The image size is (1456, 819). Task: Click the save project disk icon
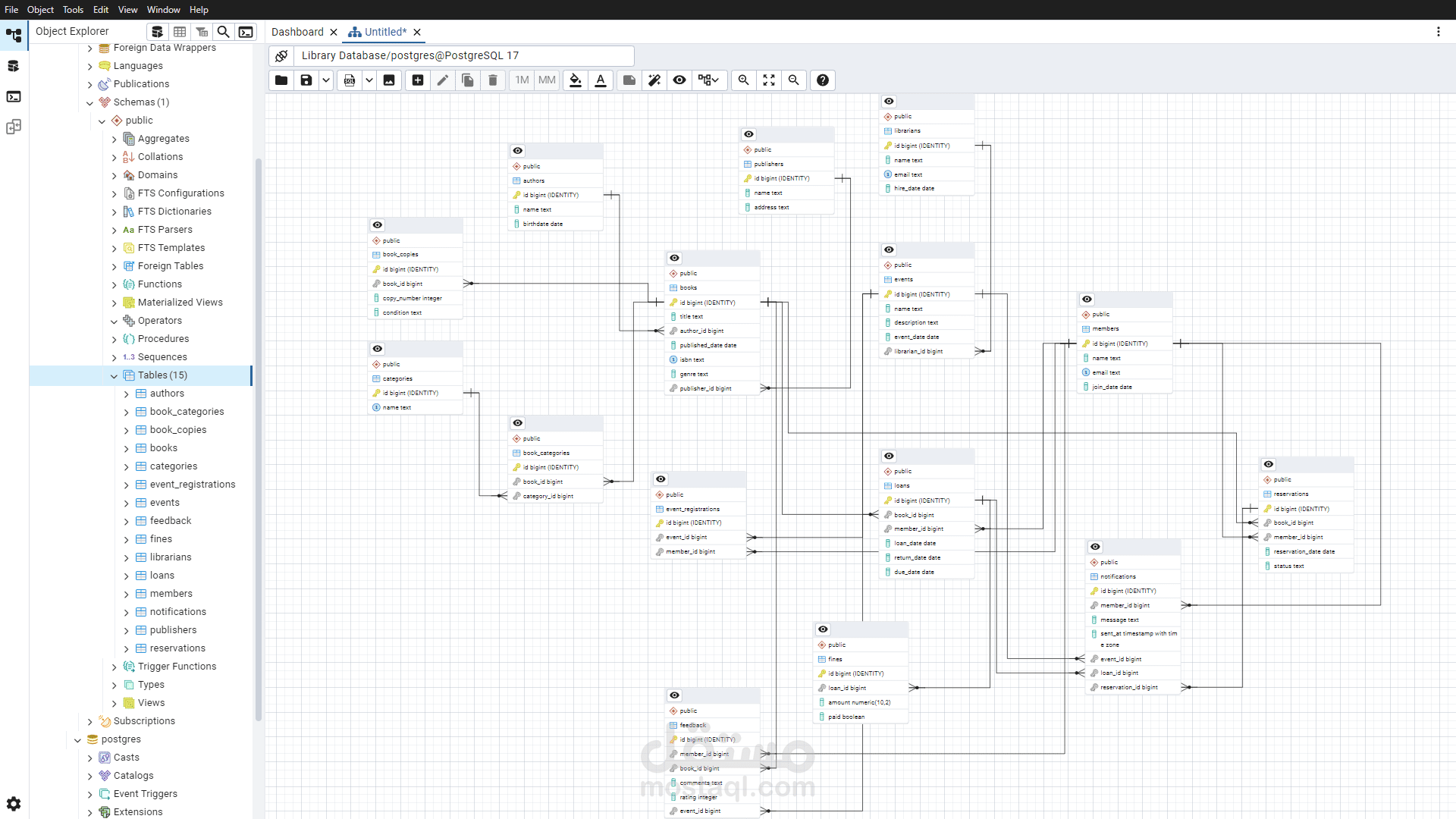306,80
